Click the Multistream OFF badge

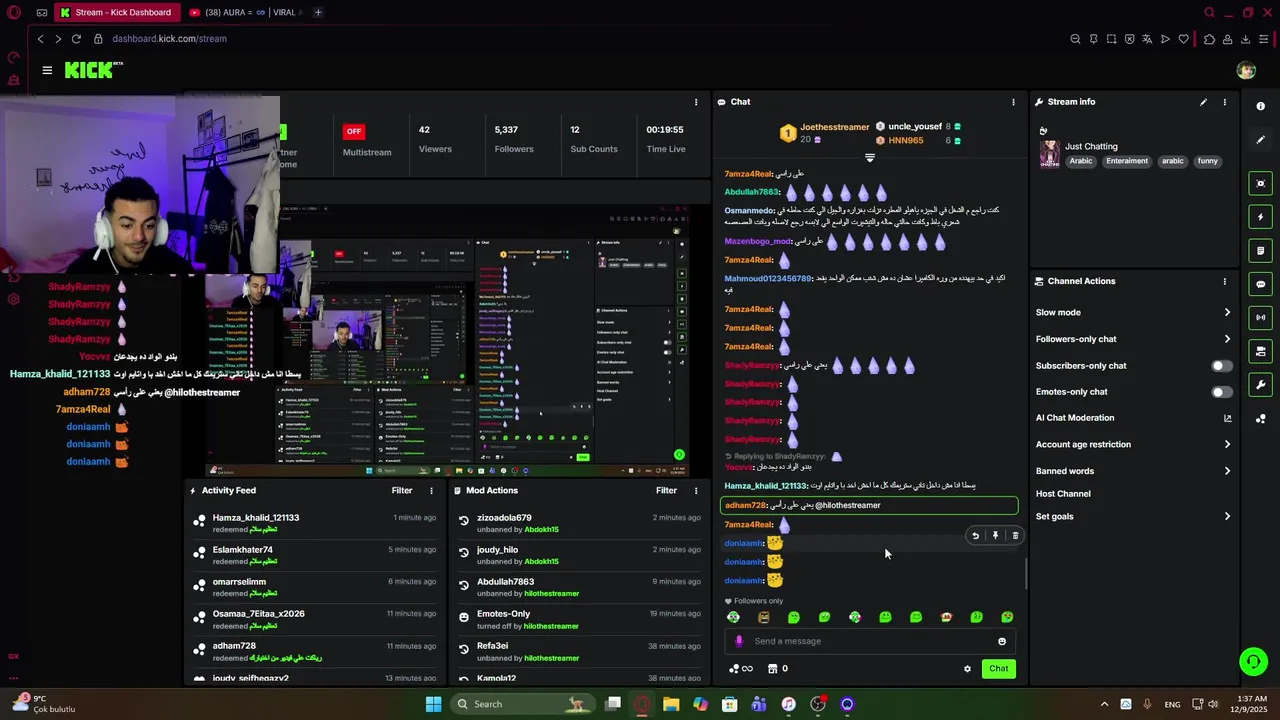click(x=353, y=131)
